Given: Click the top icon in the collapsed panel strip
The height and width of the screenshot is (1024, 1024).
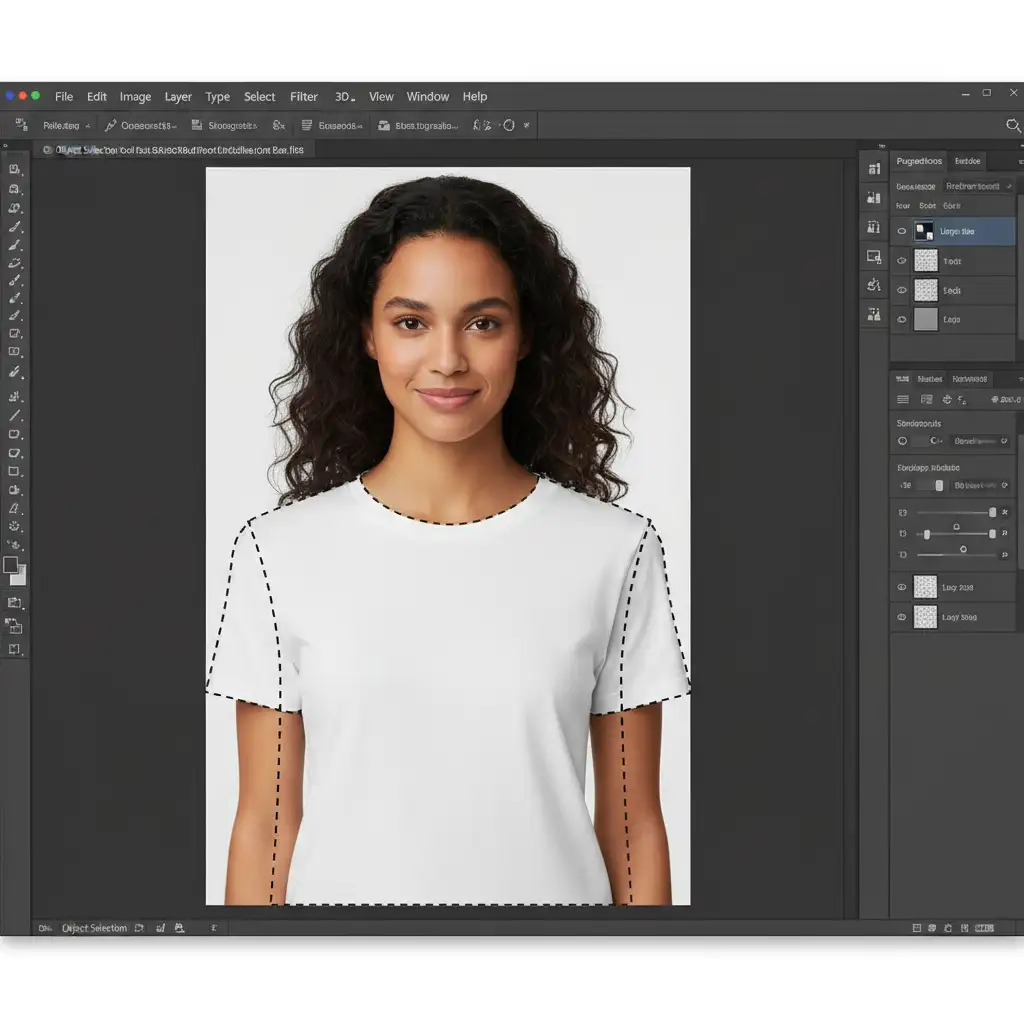Looking at the screenshot, I should pyautogui.click(x=874, y=169).
